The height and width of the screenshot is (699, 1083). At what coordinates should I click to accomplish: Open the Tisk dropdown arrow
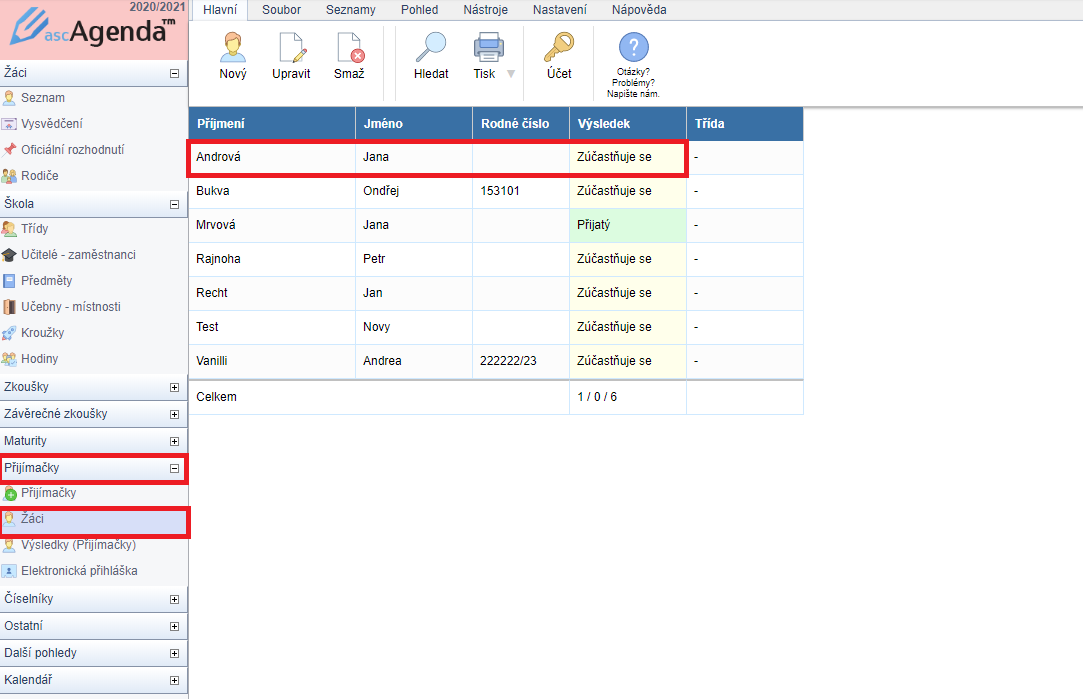pos(511,74)
